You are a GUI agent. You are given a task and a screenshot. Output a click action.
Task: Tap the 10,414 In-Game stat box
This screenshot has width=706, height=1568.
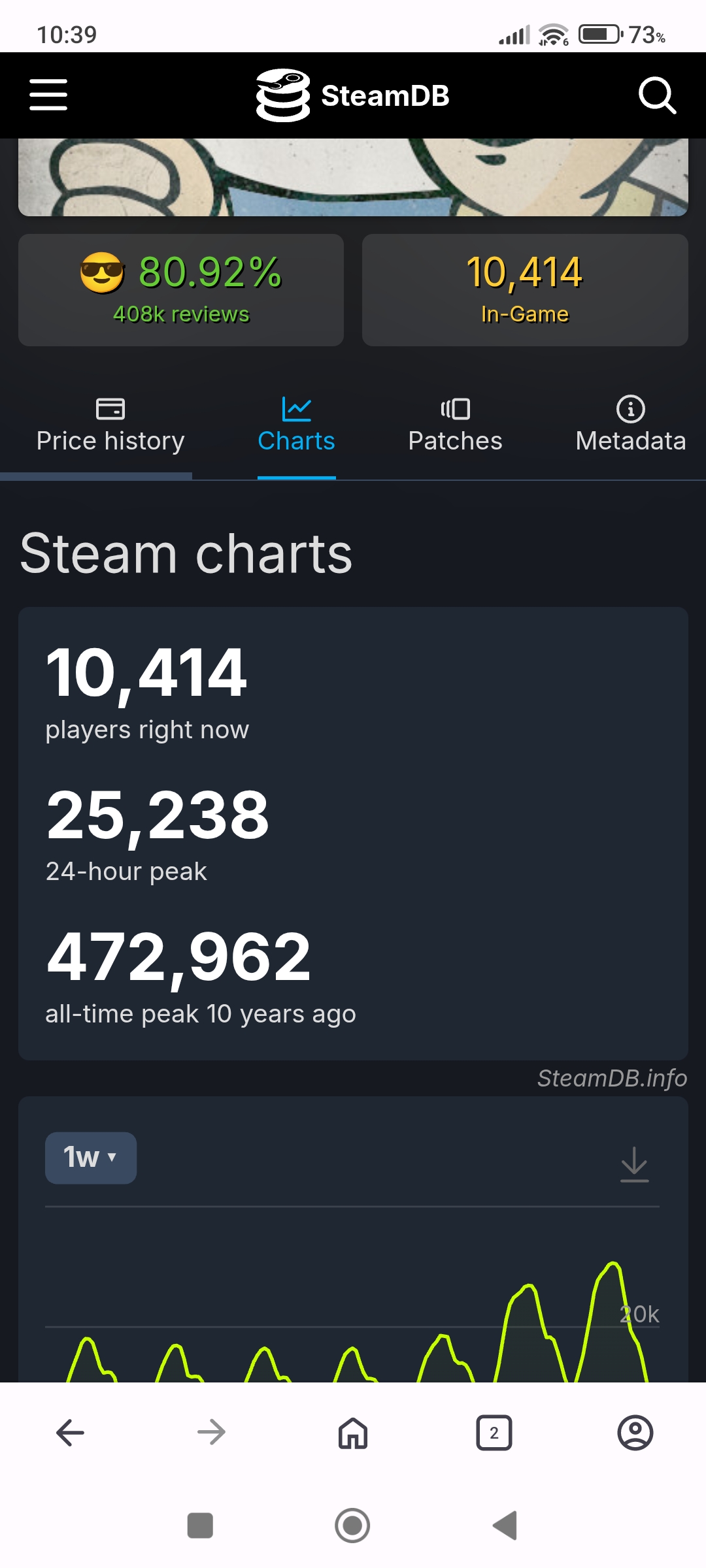(525, 289)
